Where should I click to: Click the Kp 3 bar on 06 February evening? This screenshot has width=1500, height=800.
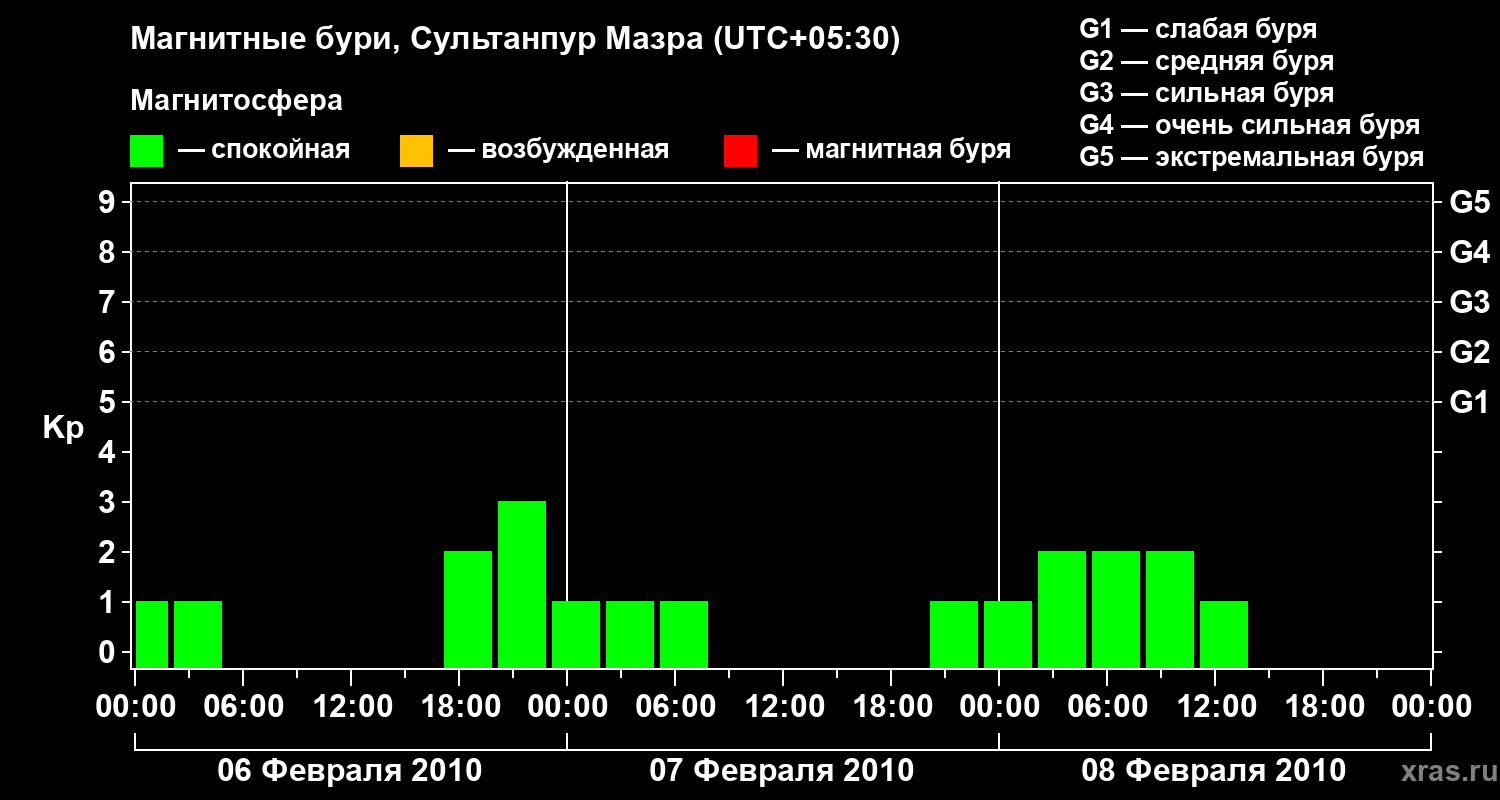tap(522, 584)
